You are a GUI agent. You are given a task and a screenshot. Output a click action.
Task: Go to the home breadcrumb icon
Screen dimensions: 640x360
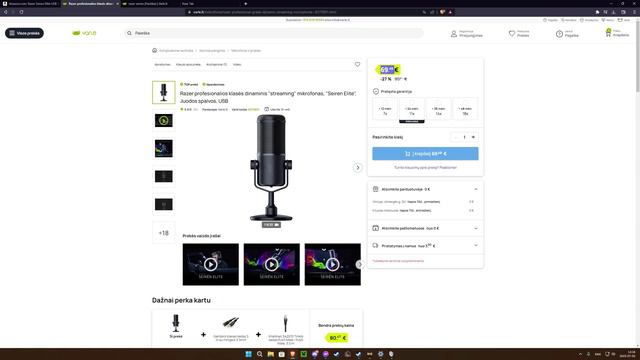tap(154, 51)
